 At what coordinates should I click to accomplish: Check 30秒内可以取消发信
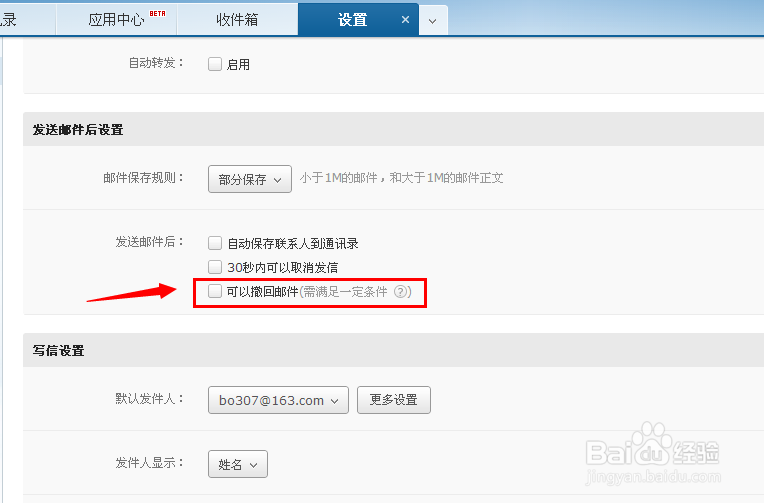coord(215,267)
